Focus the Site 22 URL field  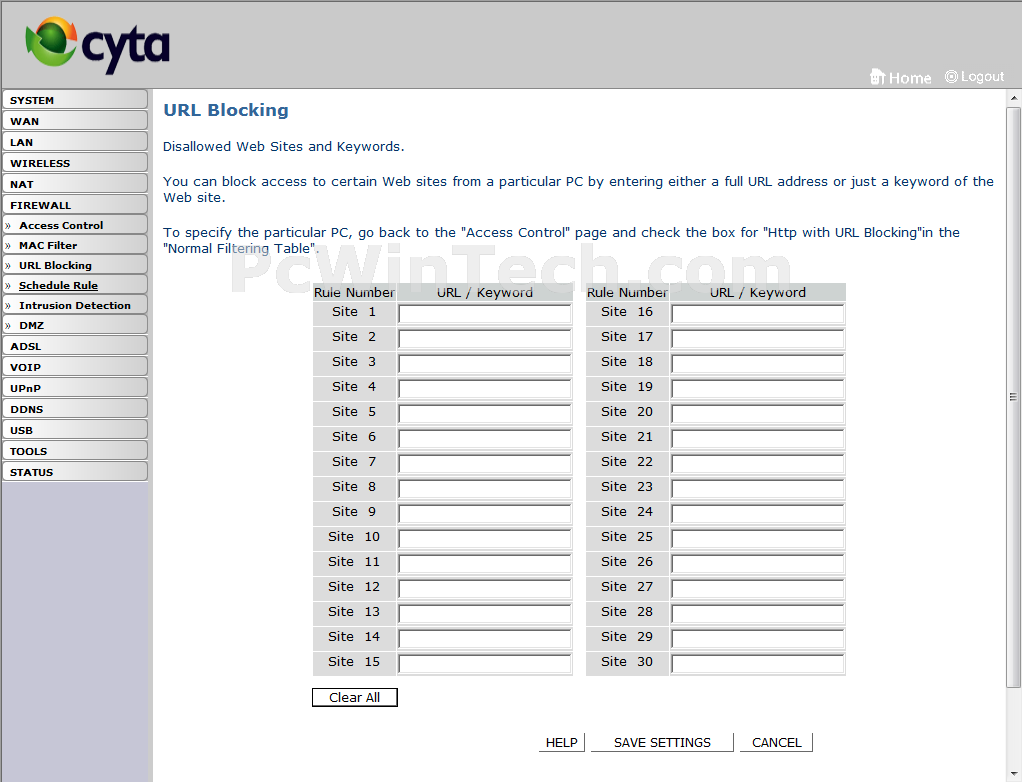click(x=758, y=465)
